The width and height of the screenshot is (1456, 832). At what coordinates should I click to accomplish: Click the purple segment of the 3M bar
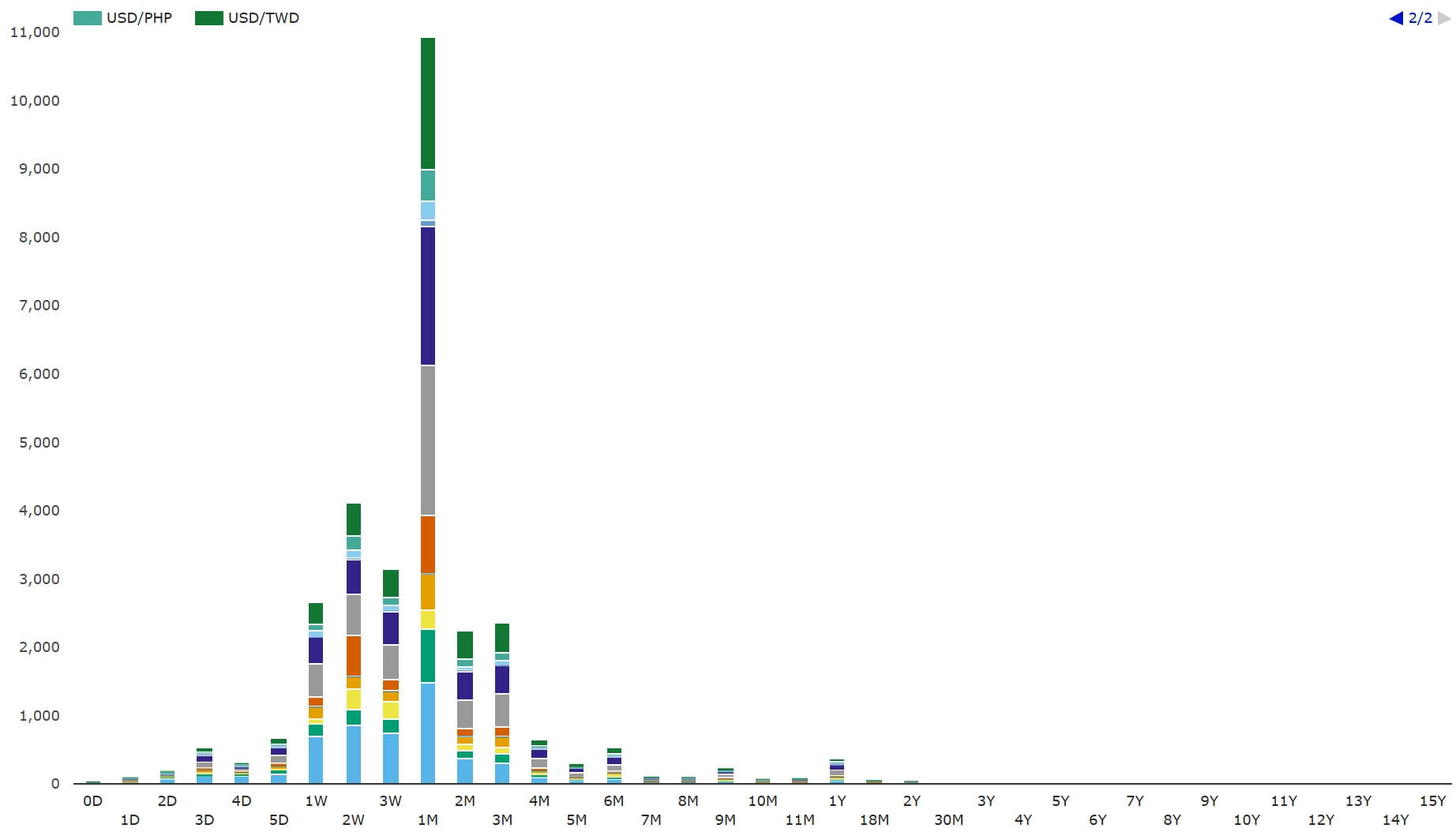(501, 680)
